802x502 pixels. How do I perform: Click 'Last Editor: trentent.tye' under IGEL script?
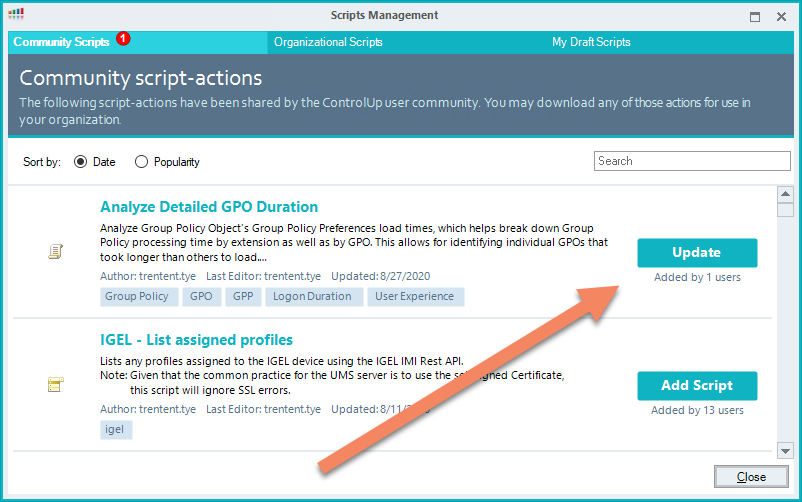[263, 409]
